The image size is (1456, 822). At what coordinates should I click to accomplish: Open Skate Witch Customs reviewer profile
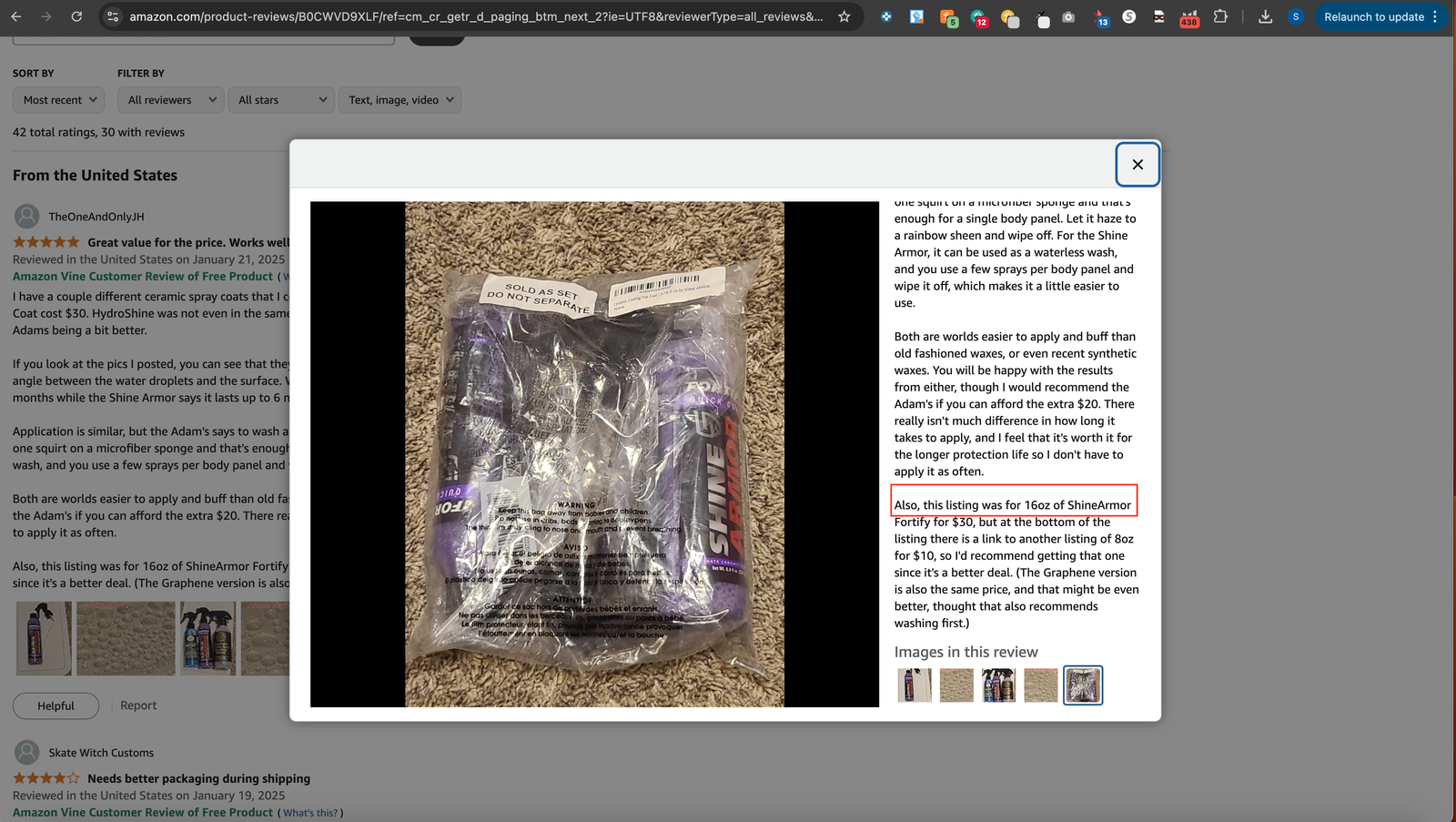101,753
